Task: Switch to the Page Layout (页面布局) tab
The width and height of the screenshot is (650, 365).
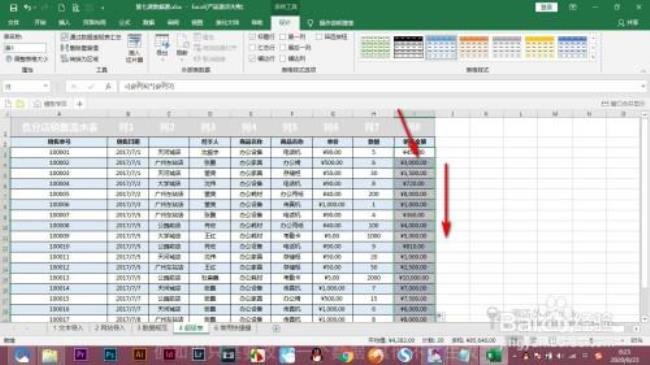Action: coord(95,23)
